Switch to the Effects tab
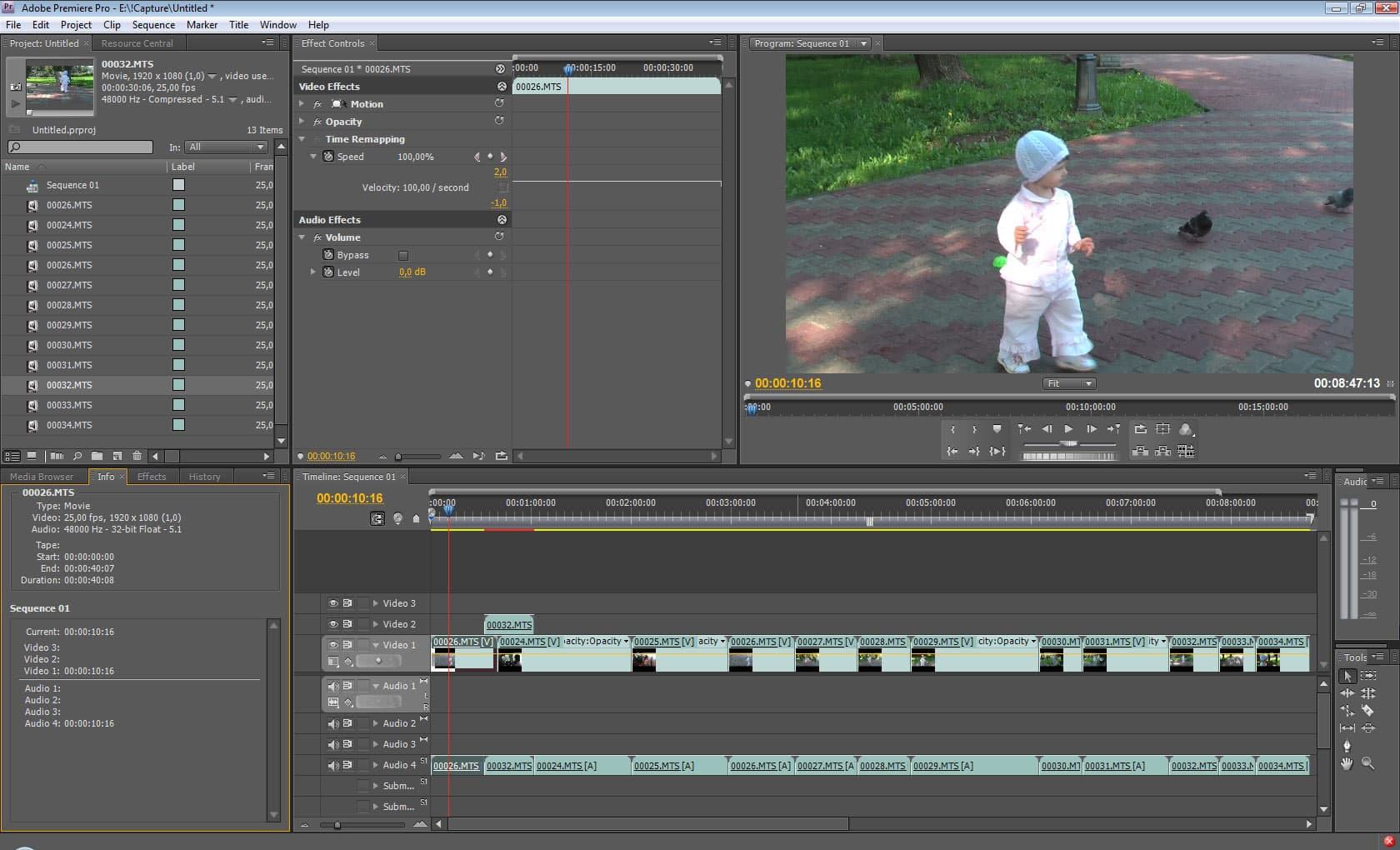The width and height of the screenshot is (1400, 850). 152,477
